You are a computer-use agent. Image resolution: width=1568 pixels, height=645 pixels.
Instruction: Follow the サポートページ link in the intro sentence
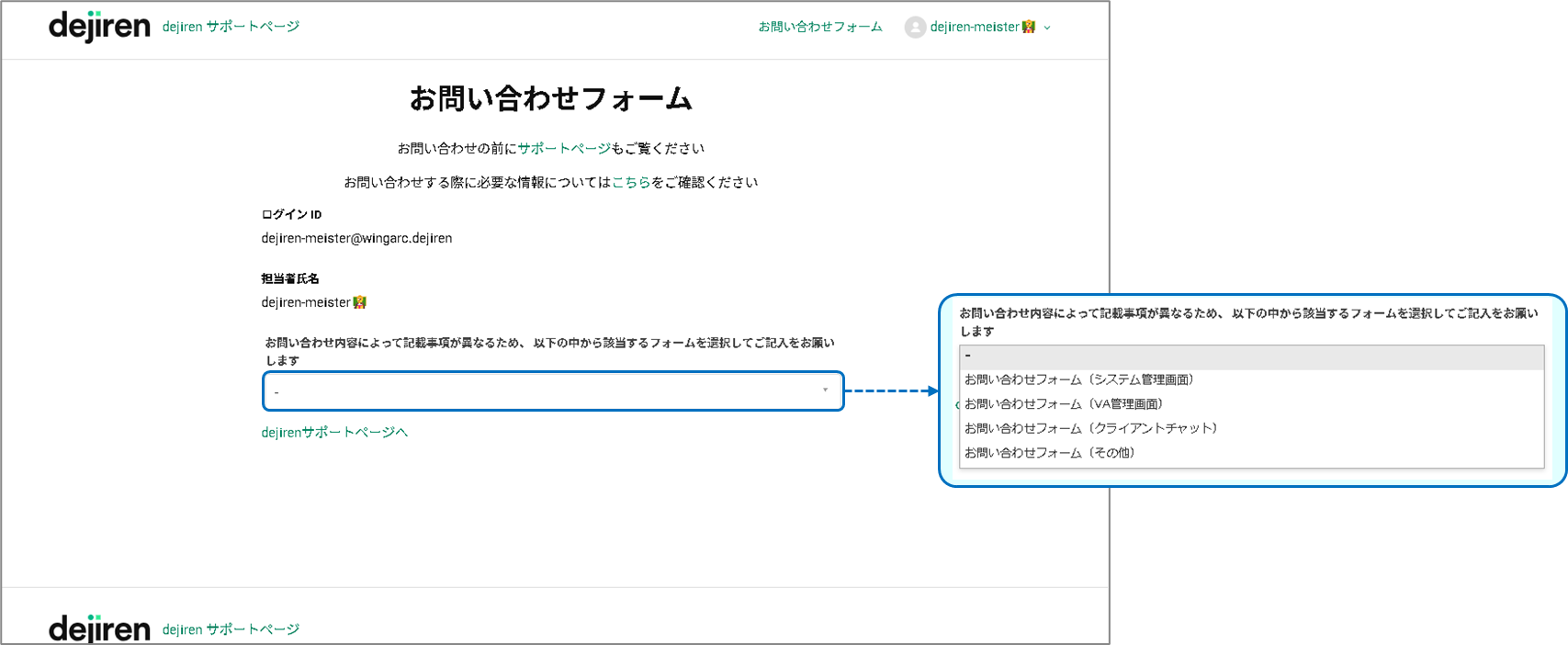point(563,148)
